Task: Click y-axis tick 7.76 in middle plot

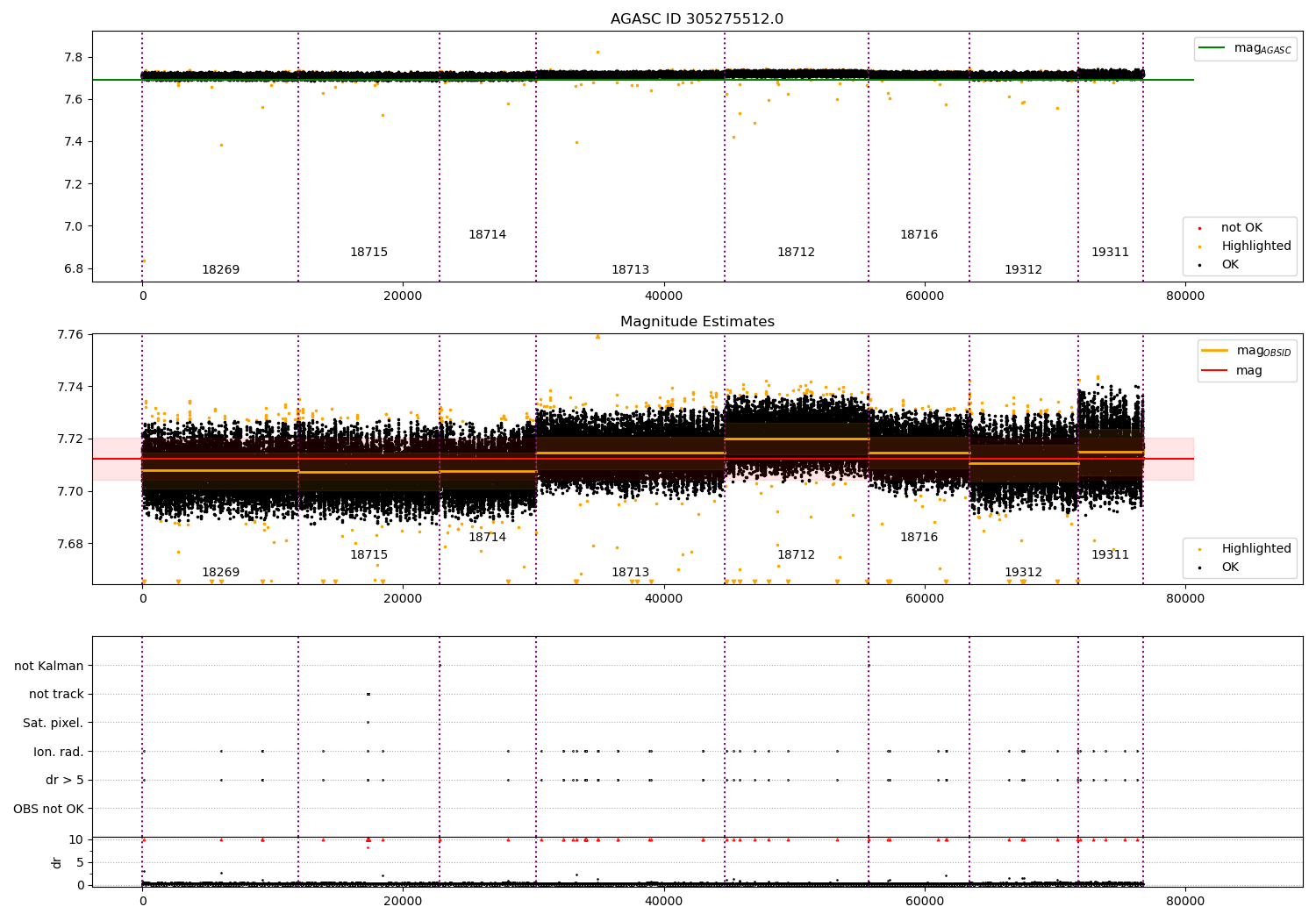Action: 69,334
